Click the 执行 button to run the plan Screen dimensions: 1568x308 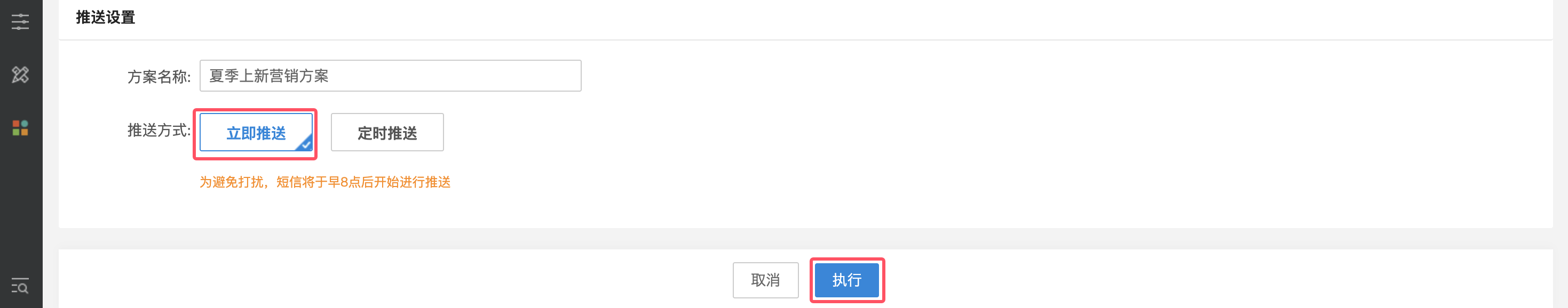coord(846,280)
